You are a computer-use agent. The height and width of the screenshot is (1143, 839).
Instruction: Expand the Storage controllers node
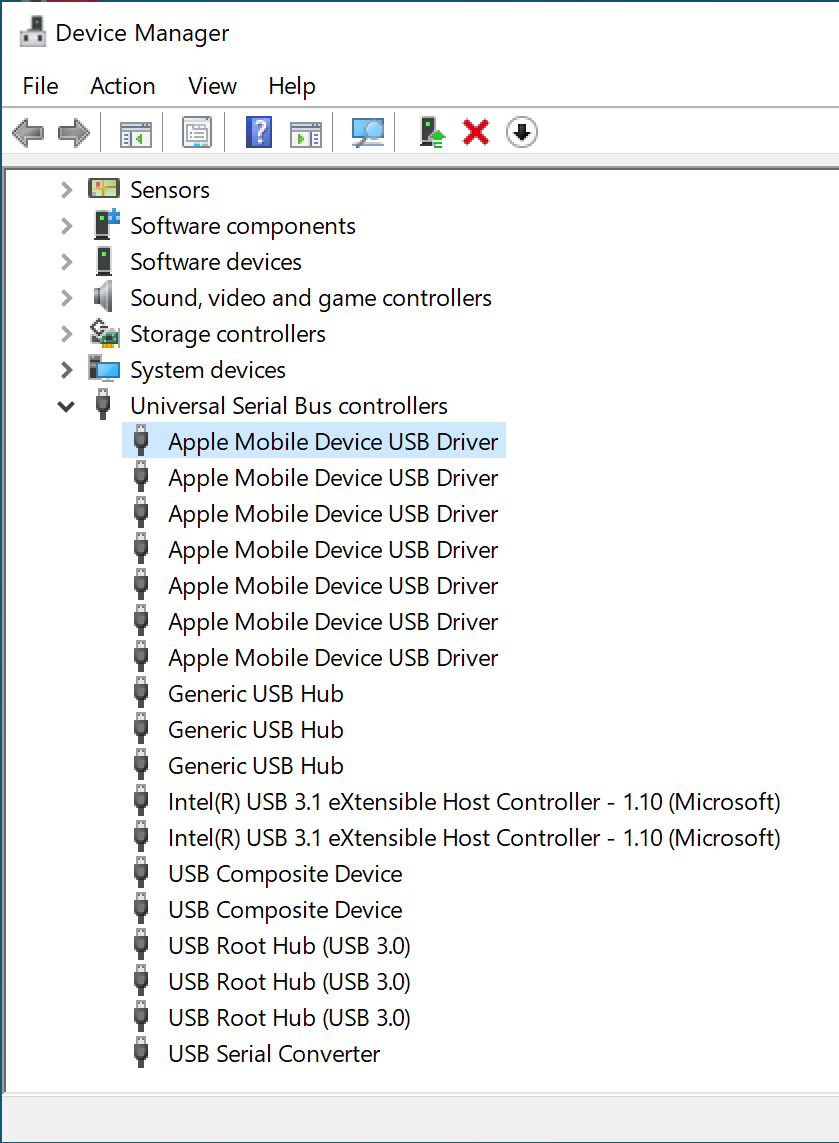pyautogui.click(x=66, y=334)
